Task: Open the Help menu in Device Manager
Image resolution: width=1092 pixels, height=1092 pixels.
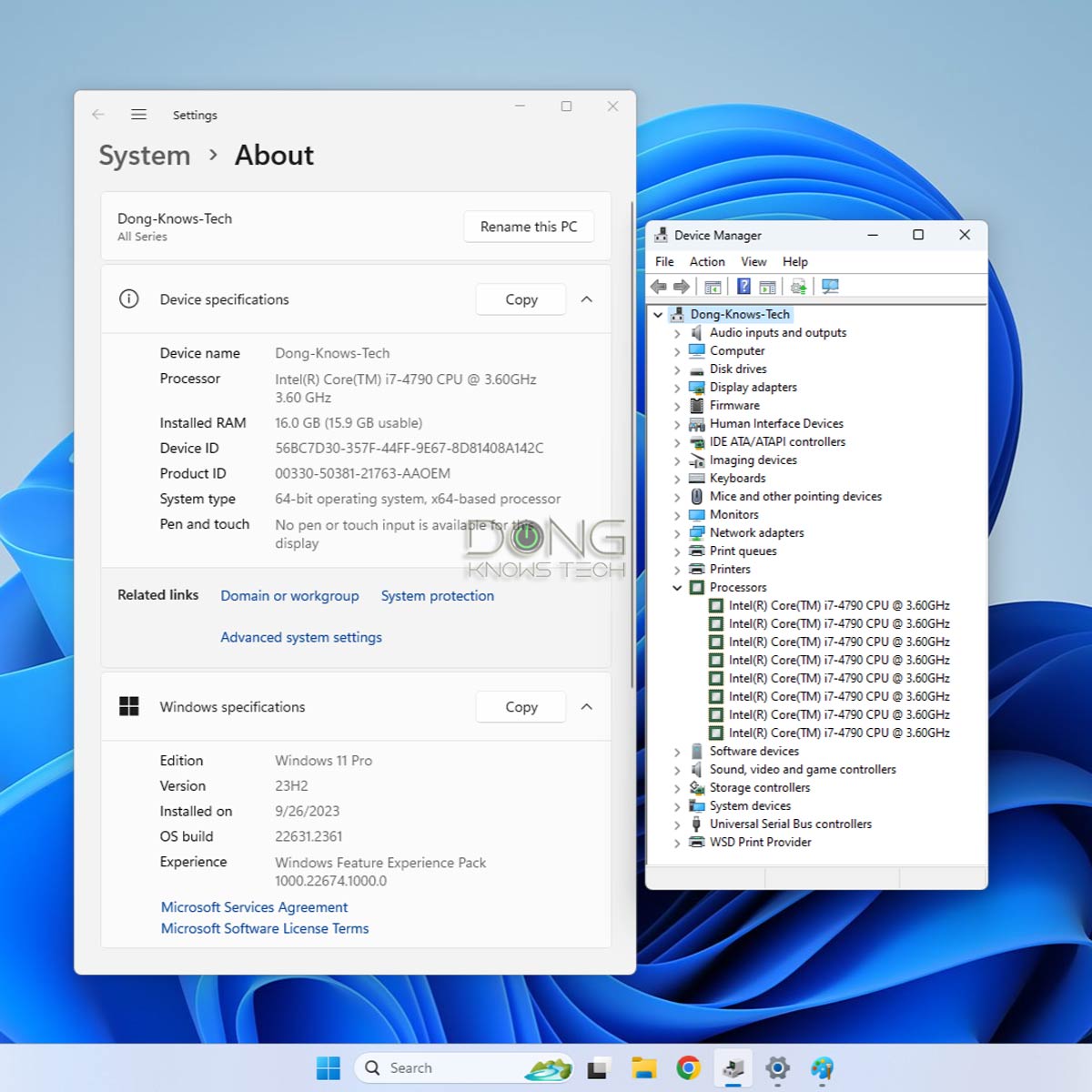Action: point(795,262)
